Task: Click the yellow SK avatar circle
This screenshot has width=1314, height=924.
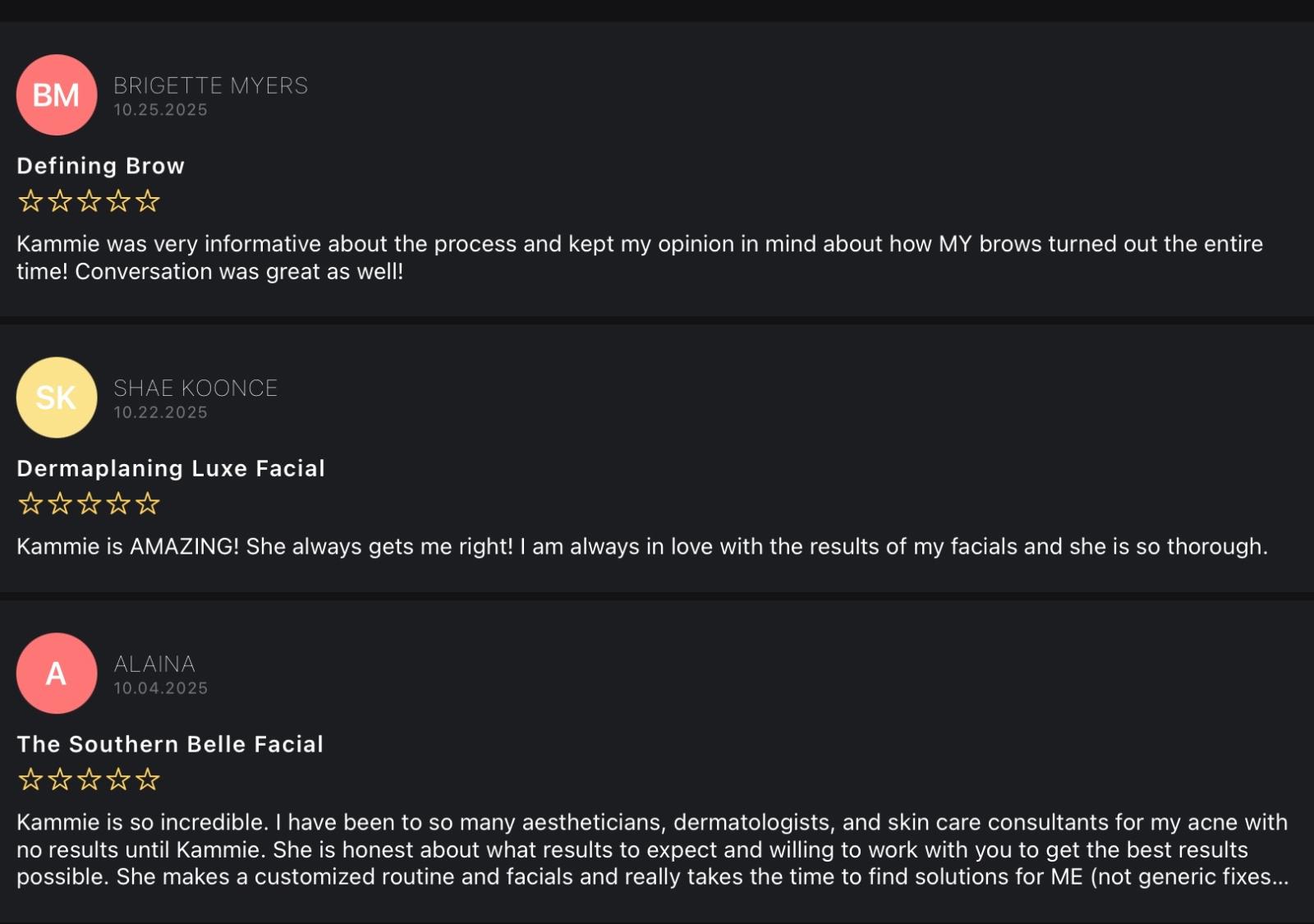Action: 57,398
